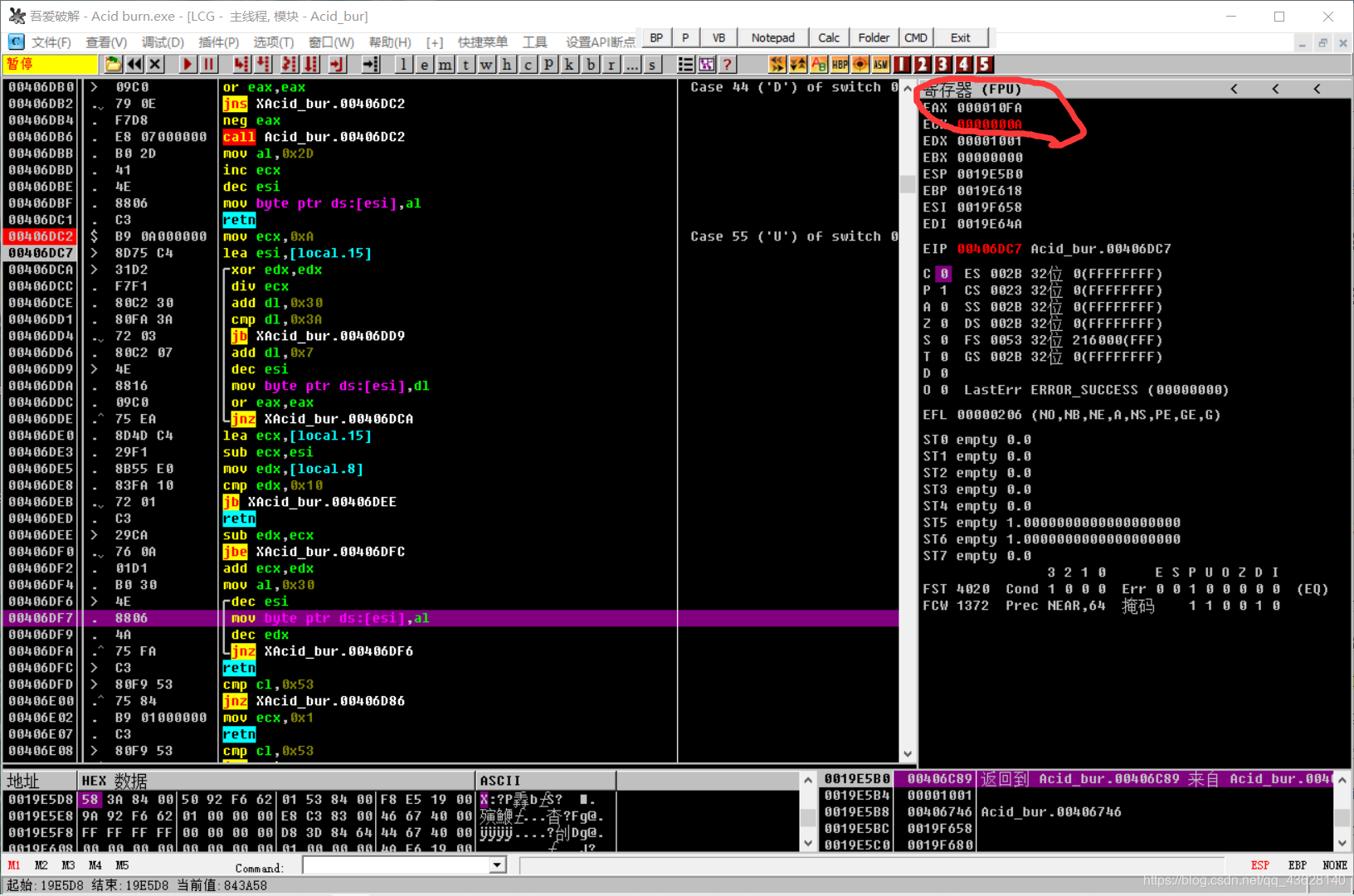The width and height of the screenshot is (1354, 896).
Task: Click the ASCII column header in dump
Action: [546, 781]
